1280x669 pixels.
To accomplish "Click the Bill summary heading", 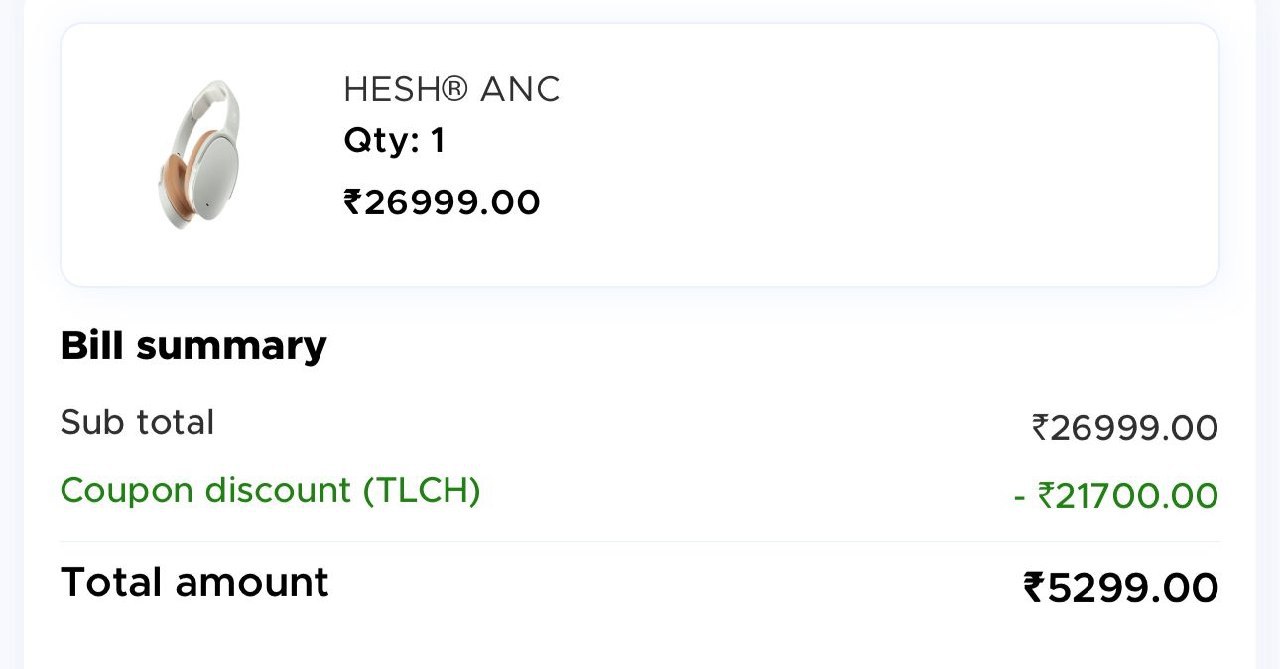I will (x=193, y=346).
